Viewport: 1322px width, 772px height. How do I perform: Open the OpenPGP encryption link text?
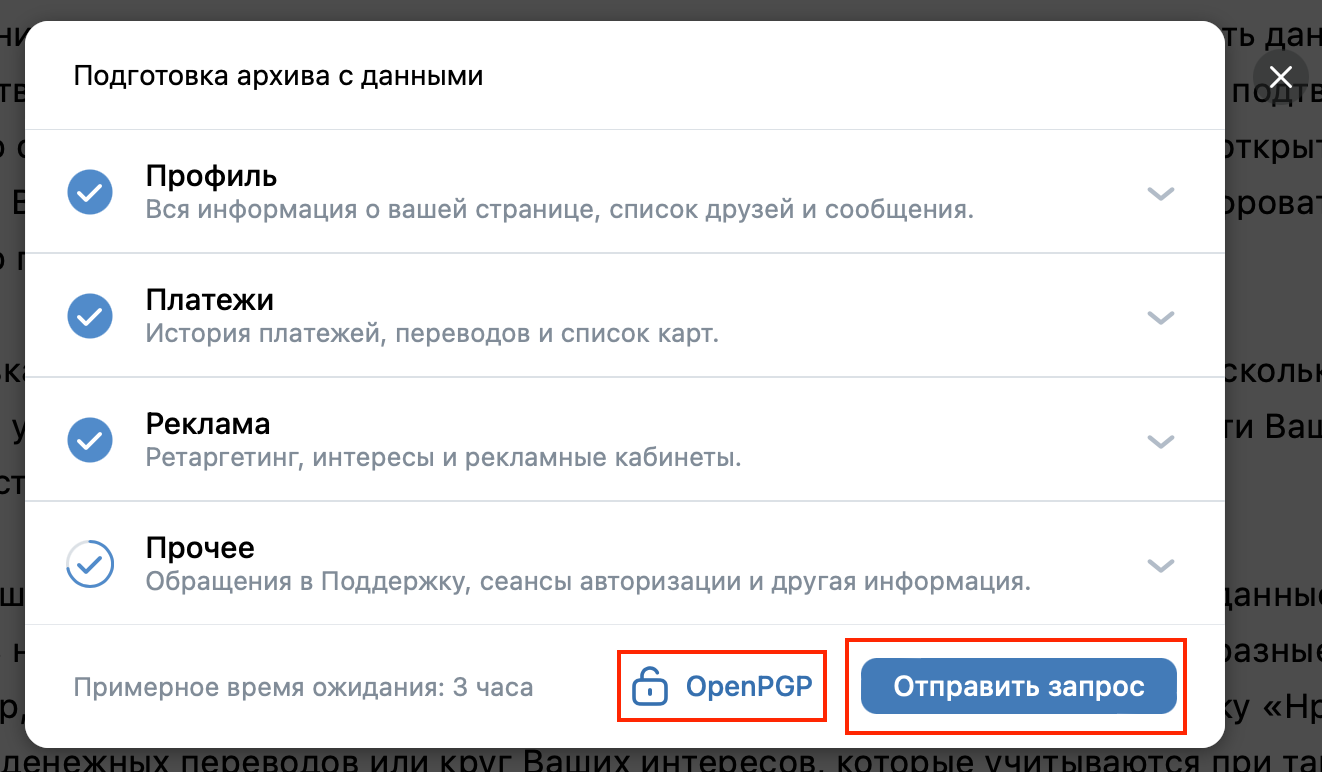(x=749, y=687)
